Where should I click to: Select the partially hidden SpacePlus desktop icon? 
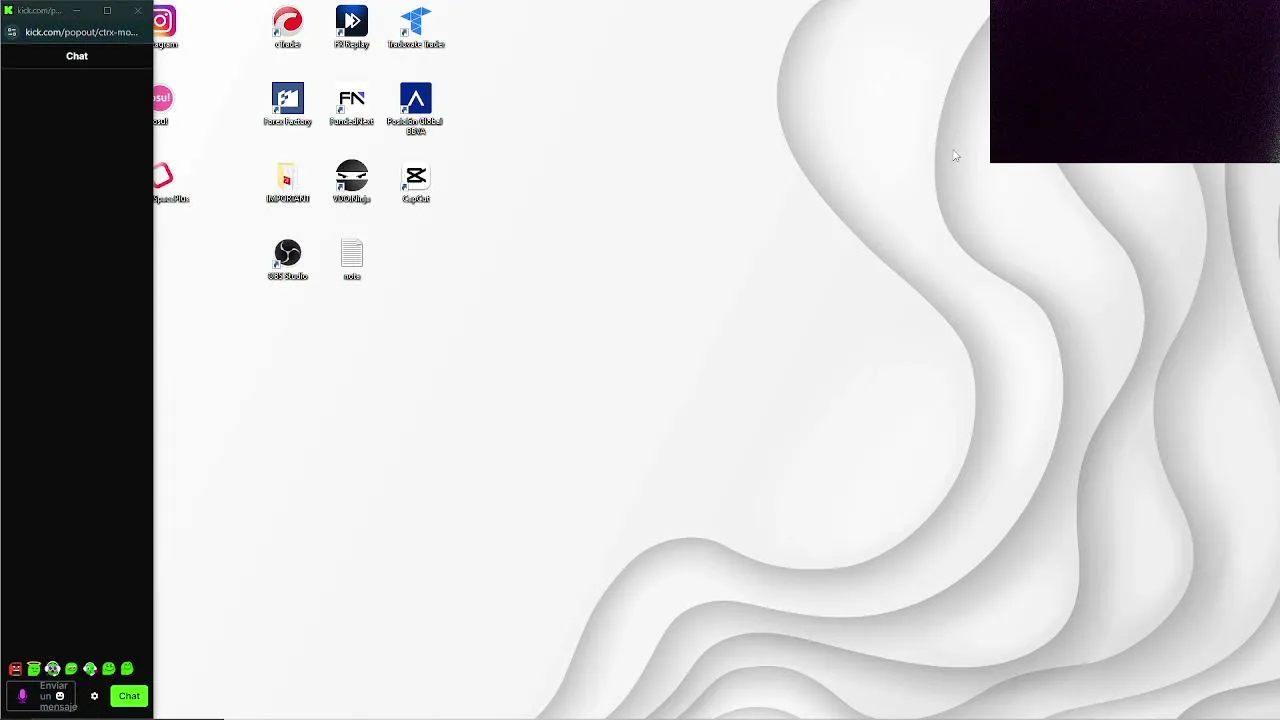[x=170, y=182]
